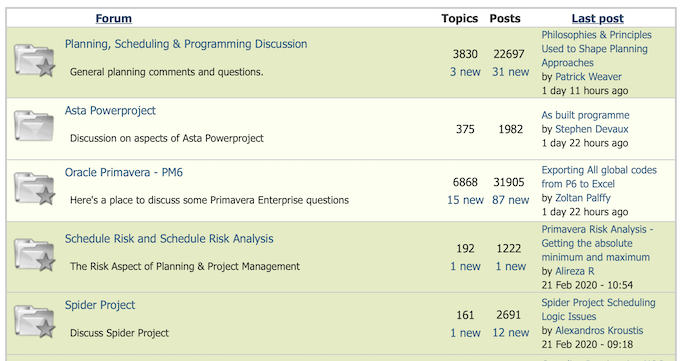Open Philosophies & Principles Used to Shape post
Image resolution: width=680 pixels, height=361 pixels.
pyautogui.click(x=596, y=49)
